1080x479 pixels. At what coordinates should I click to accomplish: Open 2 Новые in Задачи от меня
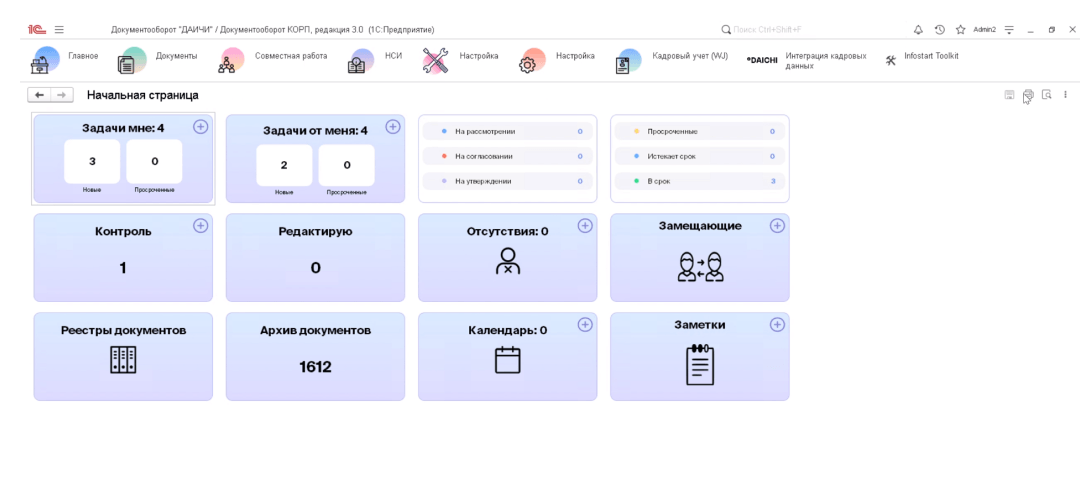pyautogui.click(x=284, y=165)
